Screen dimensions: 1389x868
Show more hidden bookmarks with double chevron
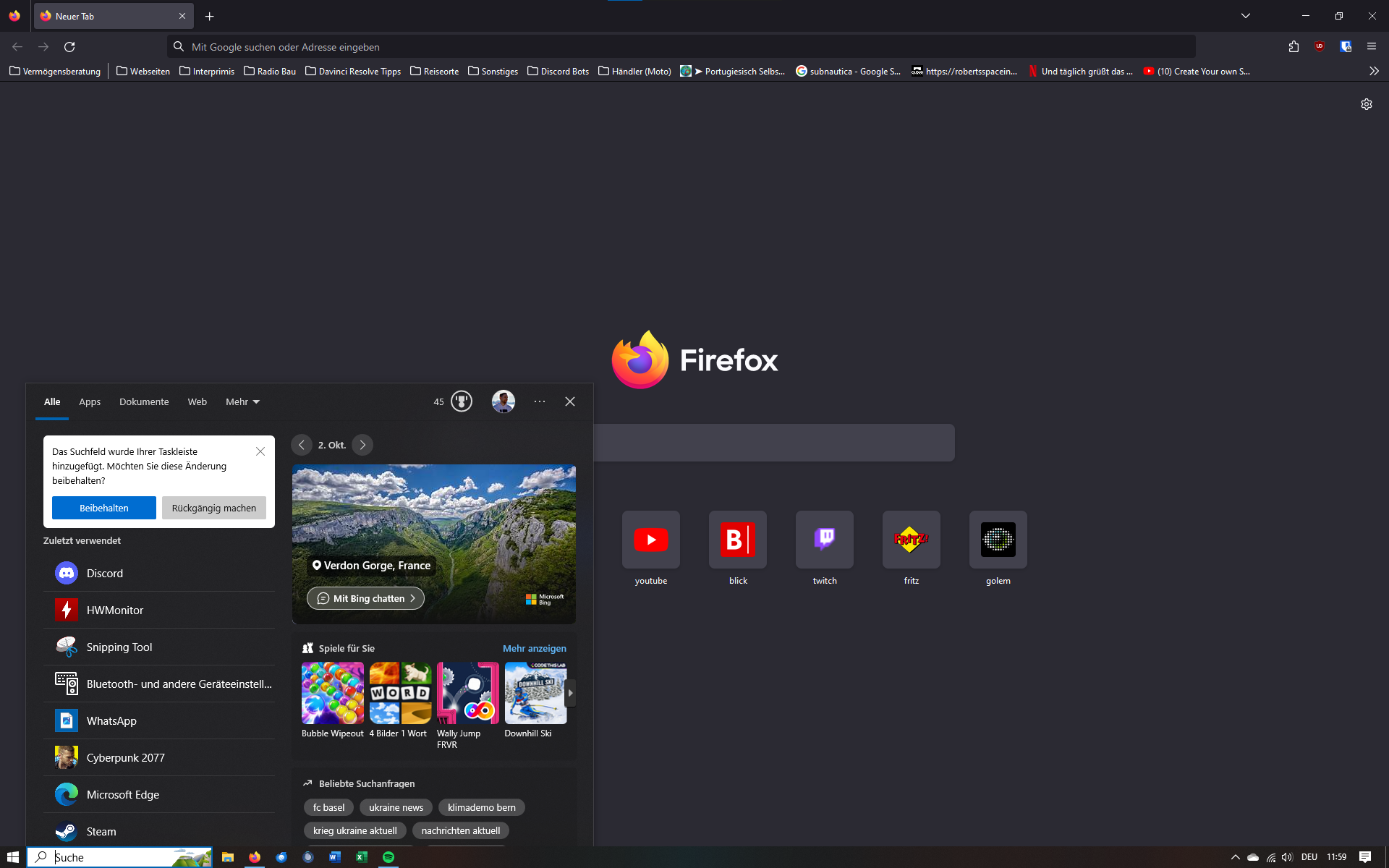pyautogui.click(x=1373, y=71)
